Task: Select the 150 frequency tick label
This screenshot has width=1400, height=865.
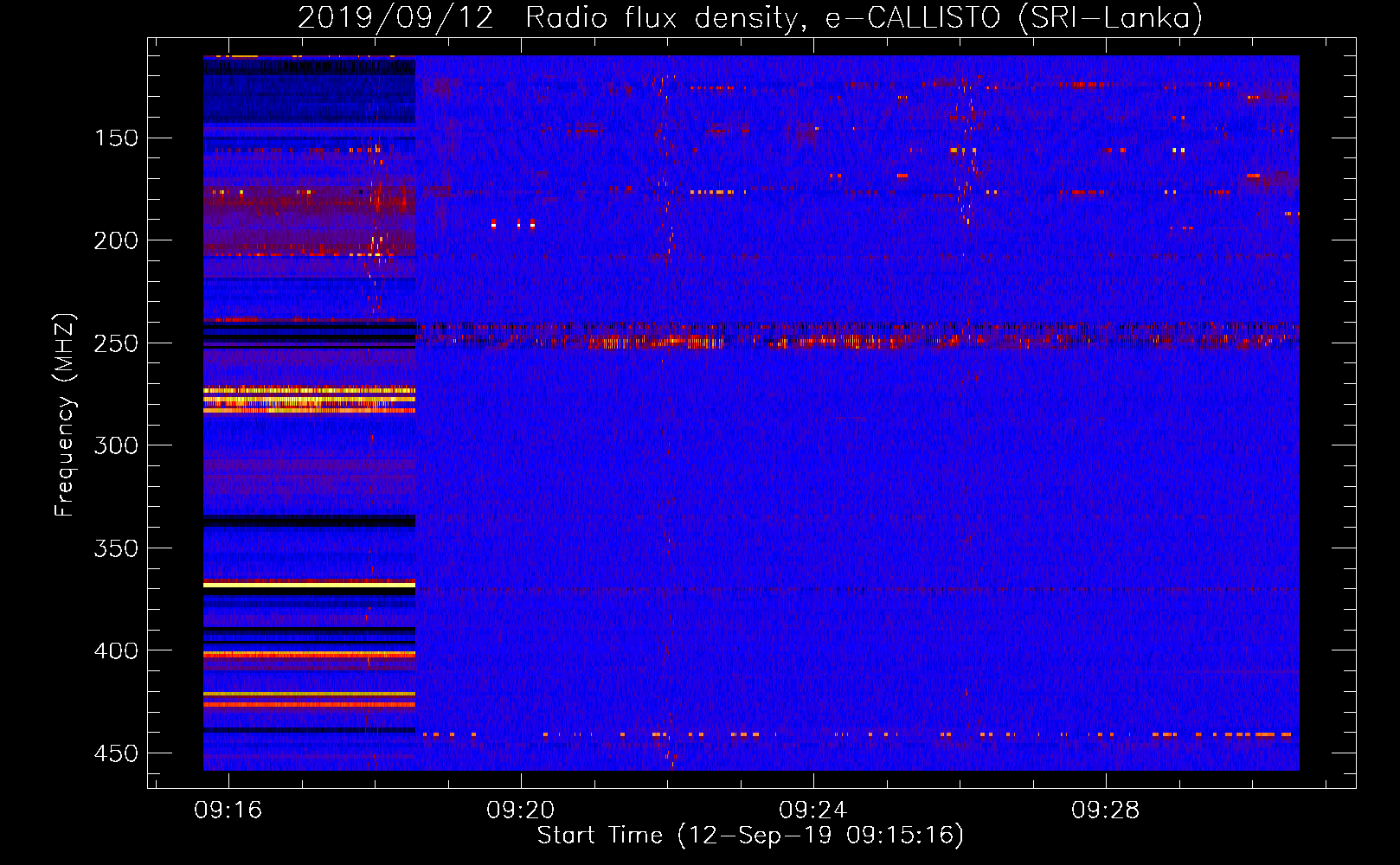Action: click(x=116, y=138)
